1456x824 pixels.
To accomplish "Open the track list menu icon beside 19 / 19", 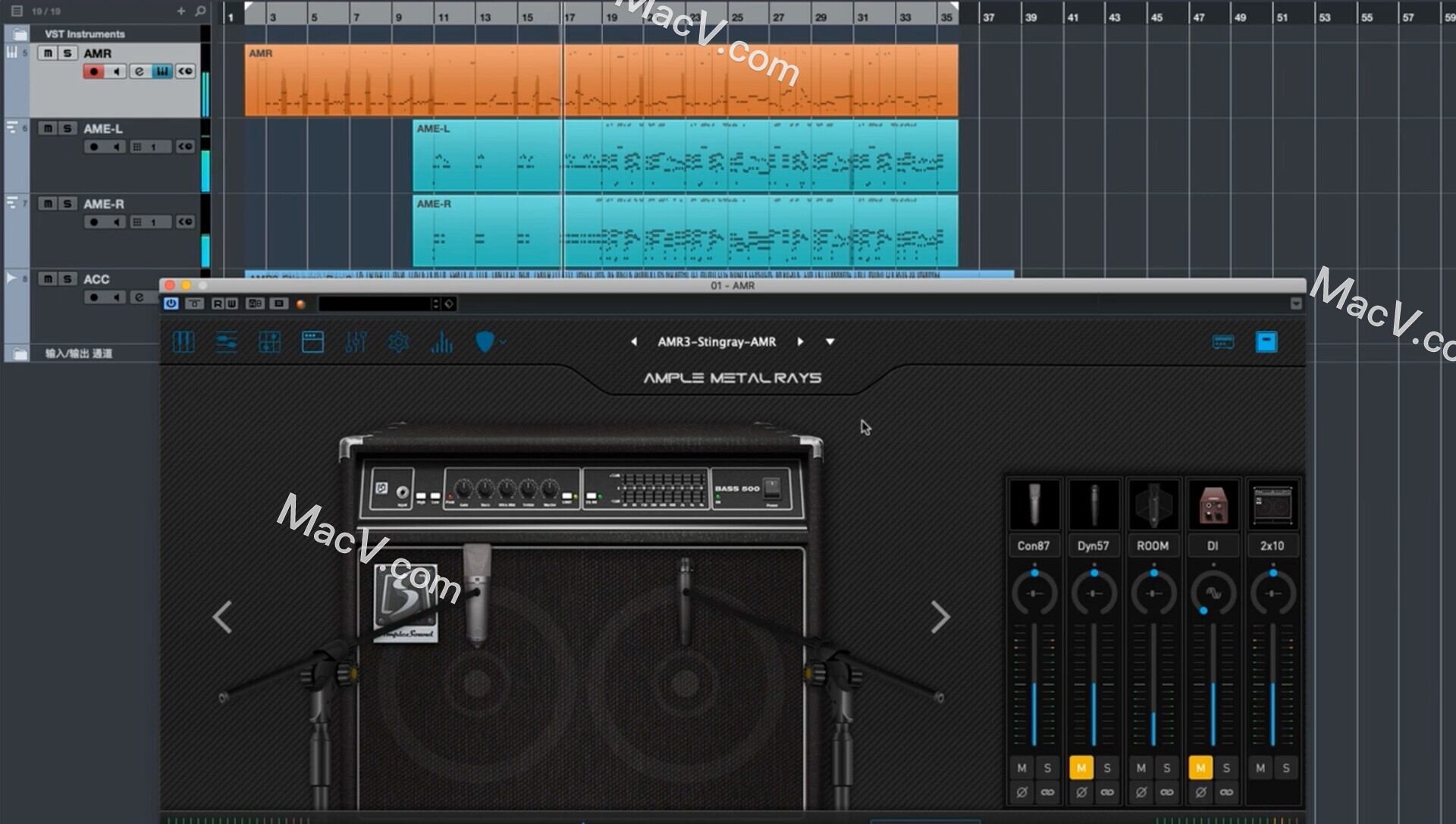I will coord(17,11).
